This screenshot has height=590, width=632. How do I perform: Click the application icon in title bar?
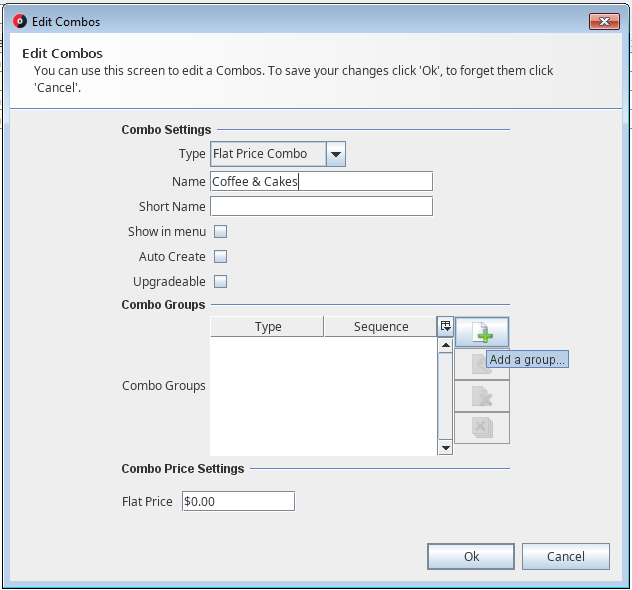(x=19, y=21)
